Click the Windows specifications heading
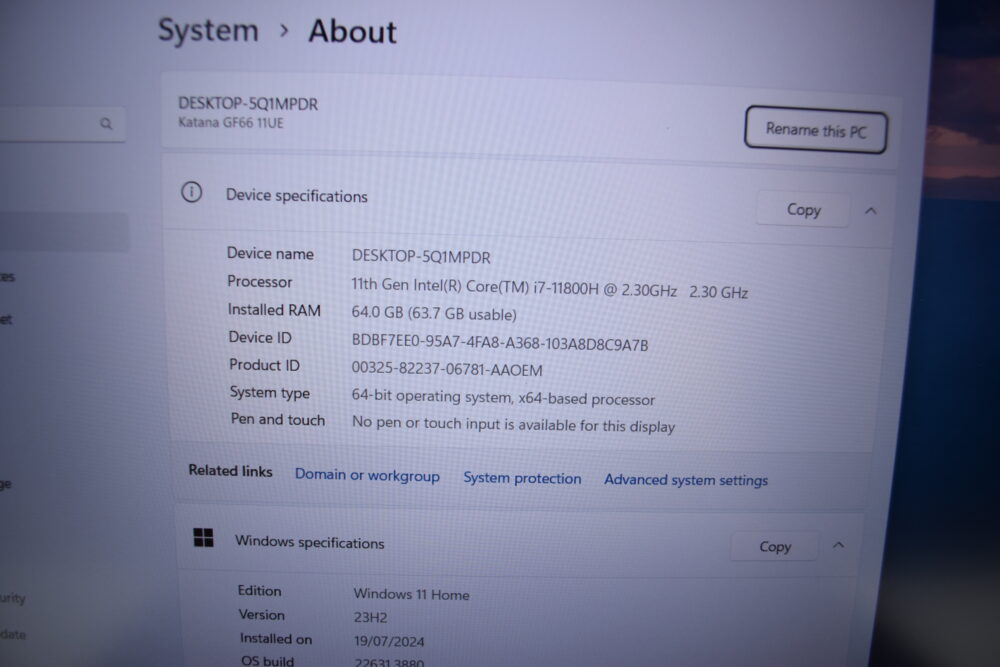1000x667 pixels. click(x=309, y=542)
